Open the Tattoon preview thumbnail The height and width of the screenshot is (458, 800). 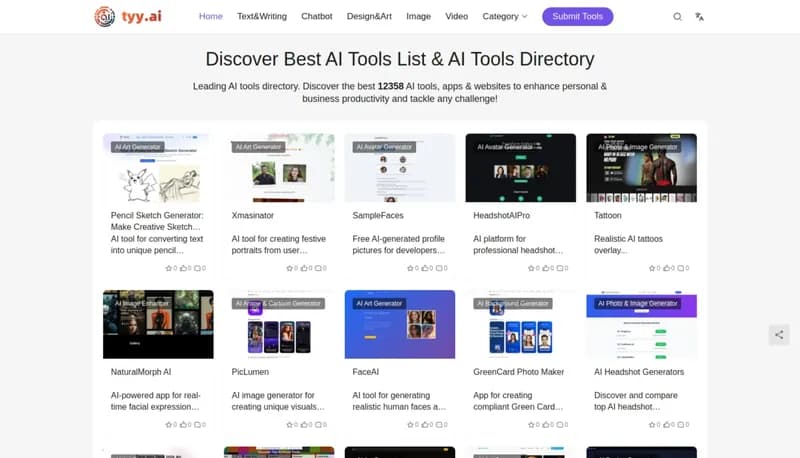click(641, 168)
